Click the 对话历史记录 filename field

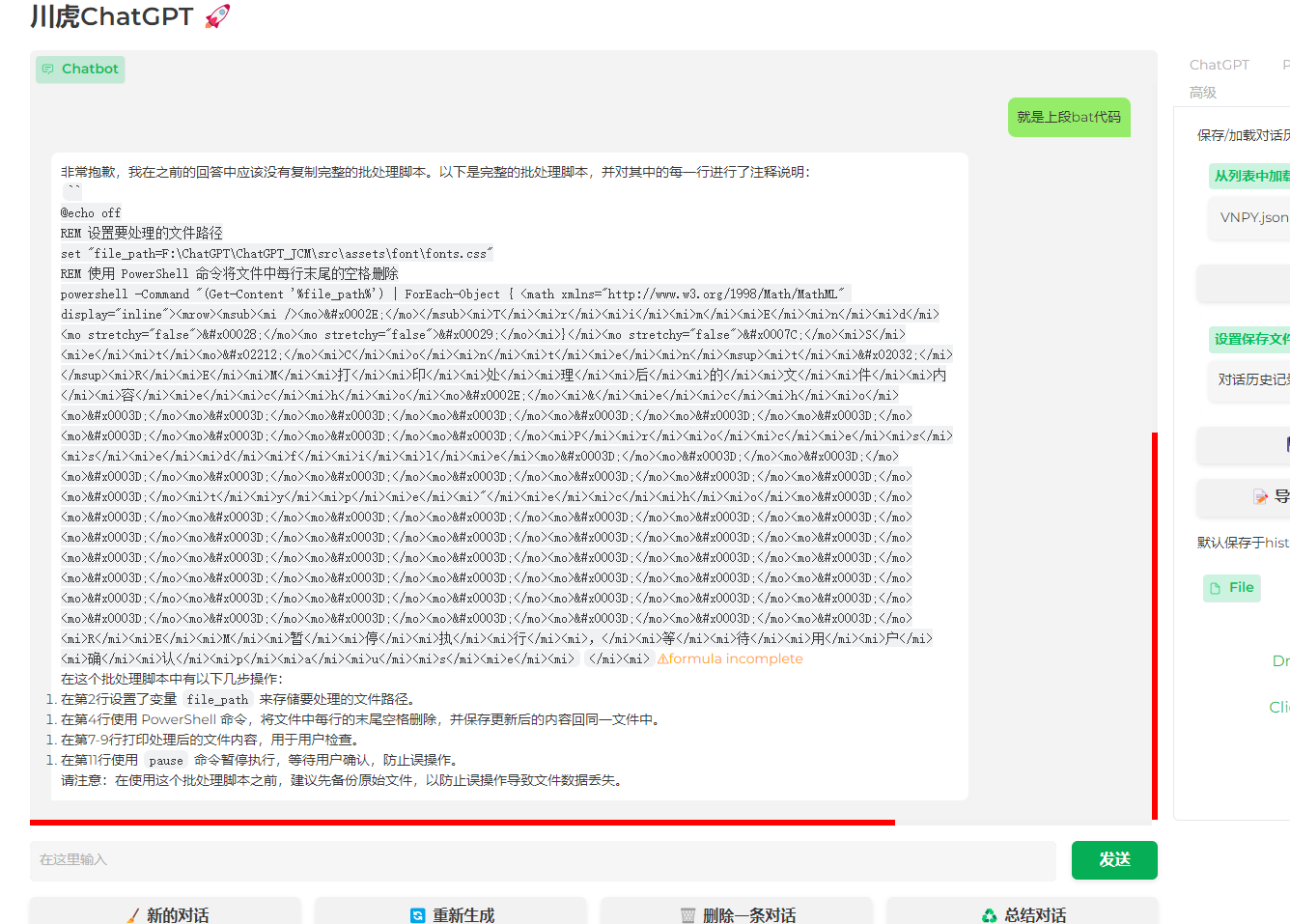pyautogui.click(x=1248, y=380)
